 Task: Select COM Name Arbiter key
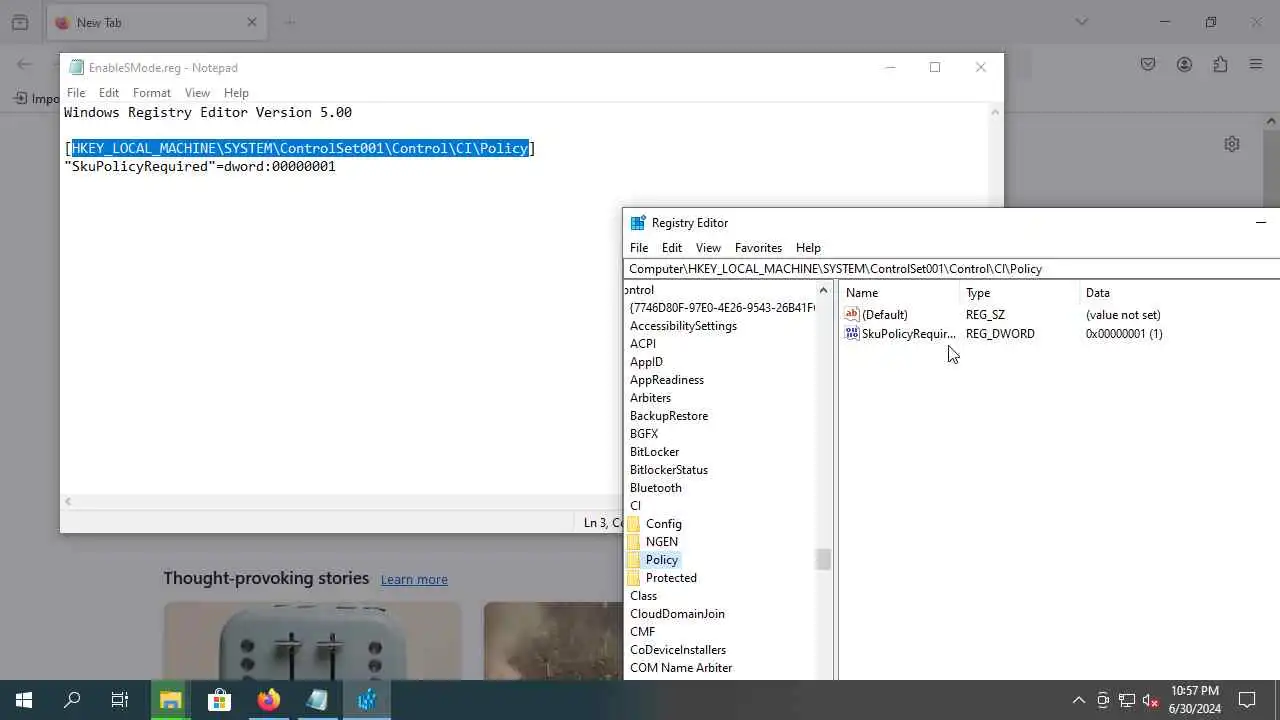(x=681, y=668)
